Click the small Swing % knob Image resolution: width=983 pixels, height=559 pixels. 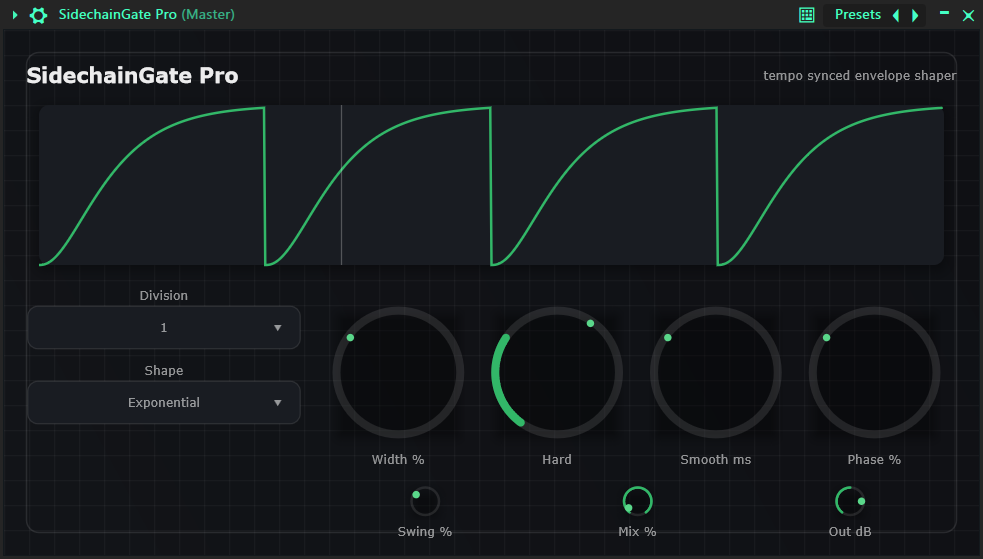425,501
